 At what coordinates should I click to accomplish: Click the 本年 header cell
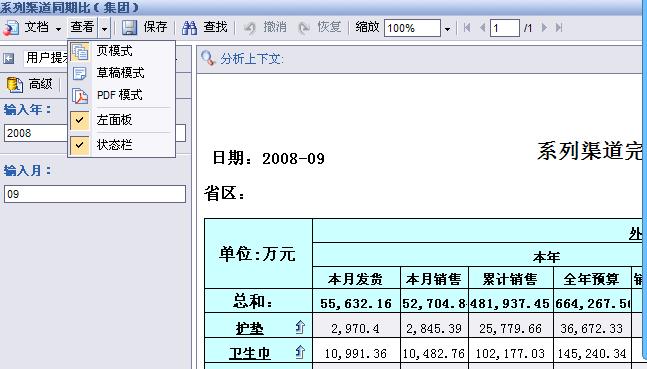[x=546, y=257]
